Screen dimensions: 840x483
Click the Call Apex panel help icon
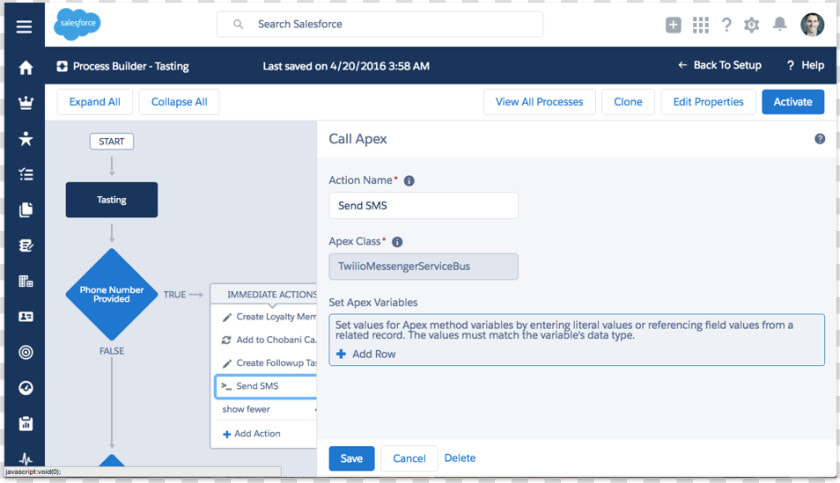(x=820, y=139)
